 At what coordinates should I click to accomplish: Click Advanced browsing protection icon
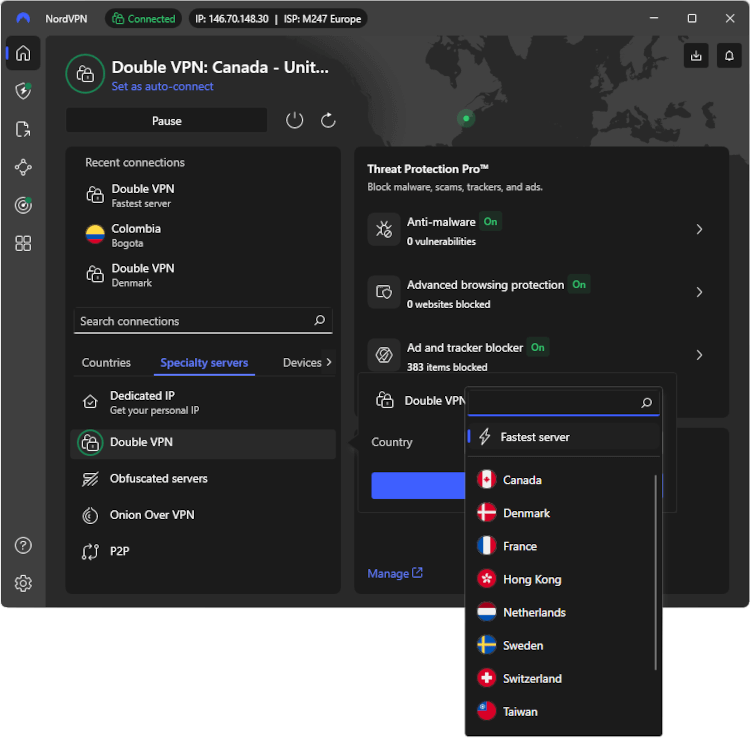click(384, 292)
